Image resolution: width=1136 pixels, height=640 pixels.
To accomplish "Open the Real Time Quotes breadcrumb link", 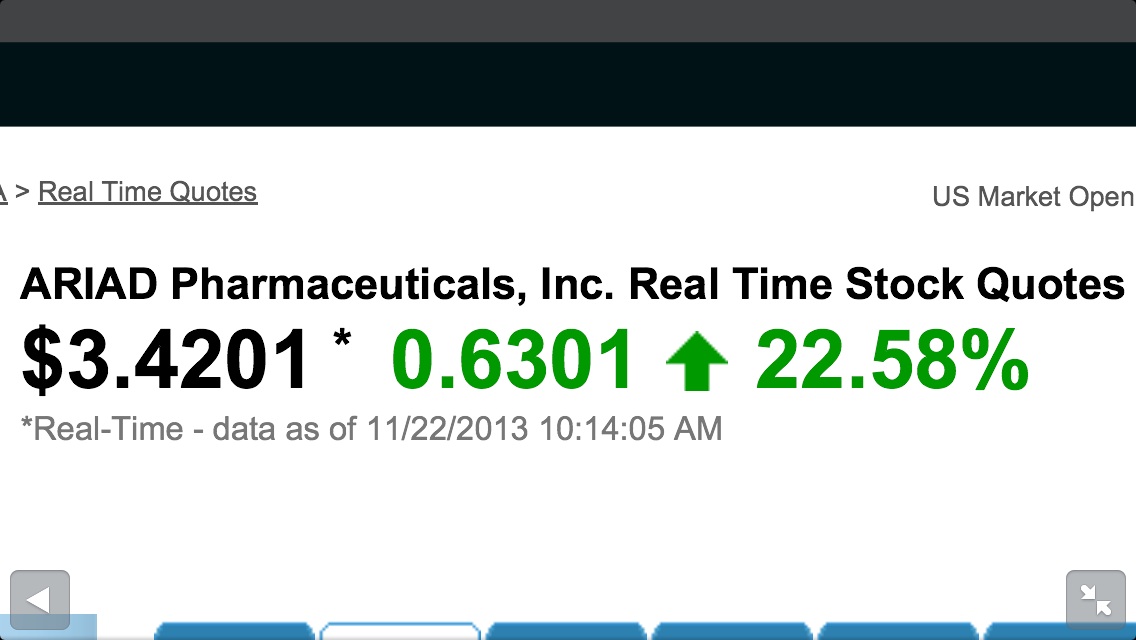I will [x=147, y=191].
